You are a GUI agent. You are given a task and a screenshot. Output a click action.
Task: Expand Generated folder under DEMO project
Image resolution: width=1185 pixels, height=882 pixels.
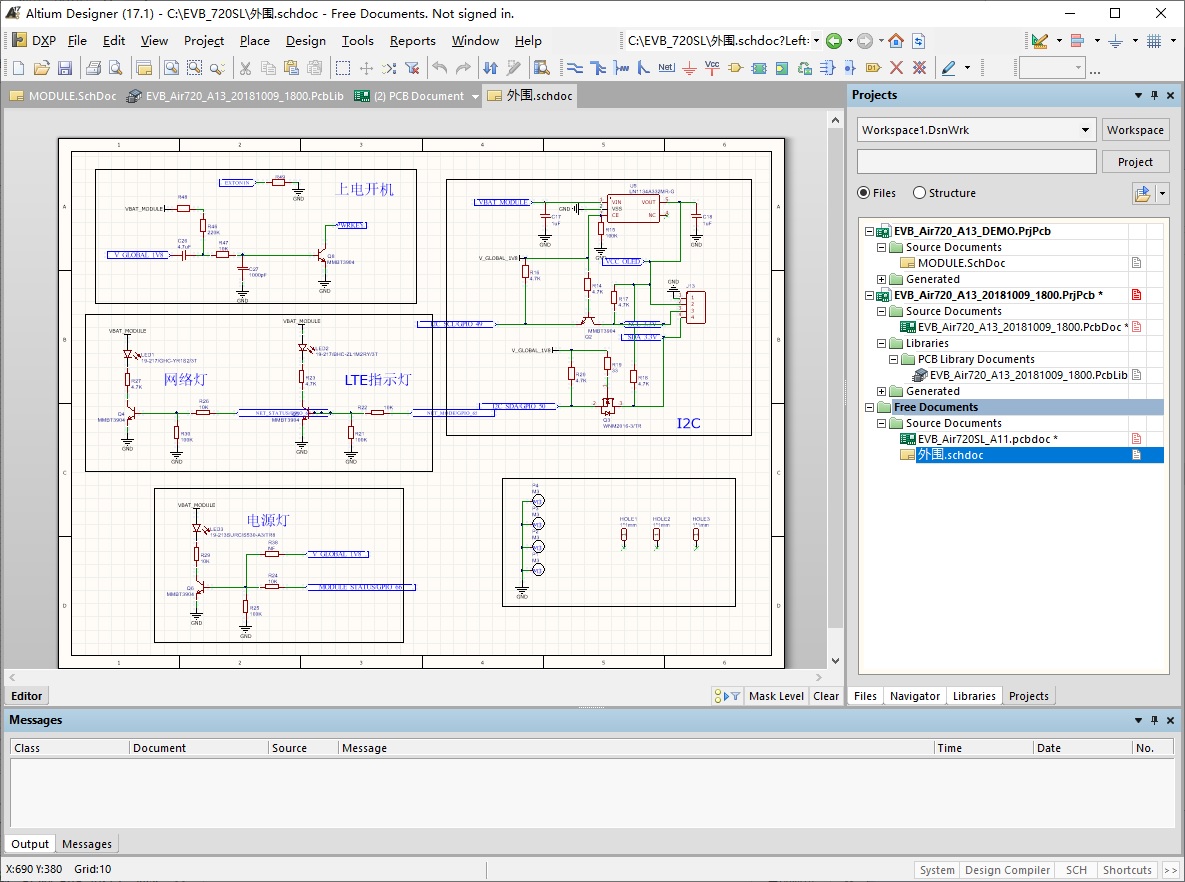click(881, 280)
